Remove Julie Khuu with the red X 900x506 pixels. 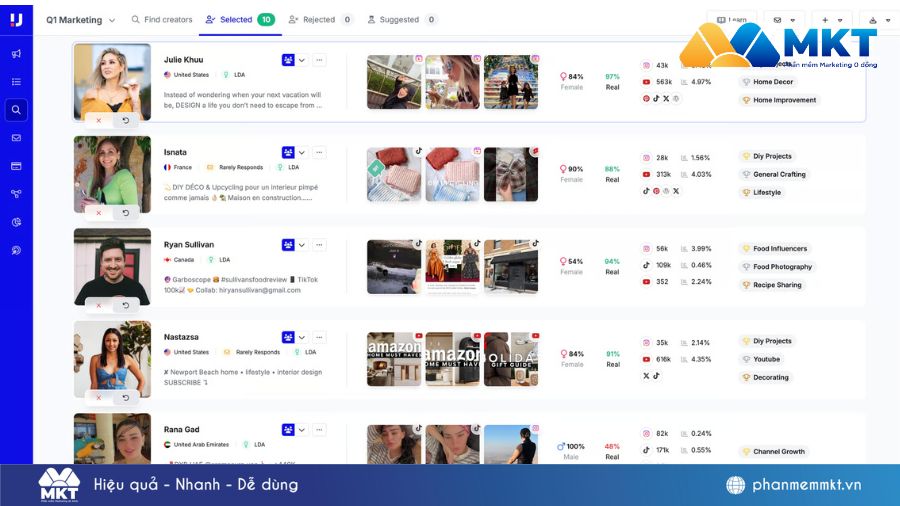point(99,120)
